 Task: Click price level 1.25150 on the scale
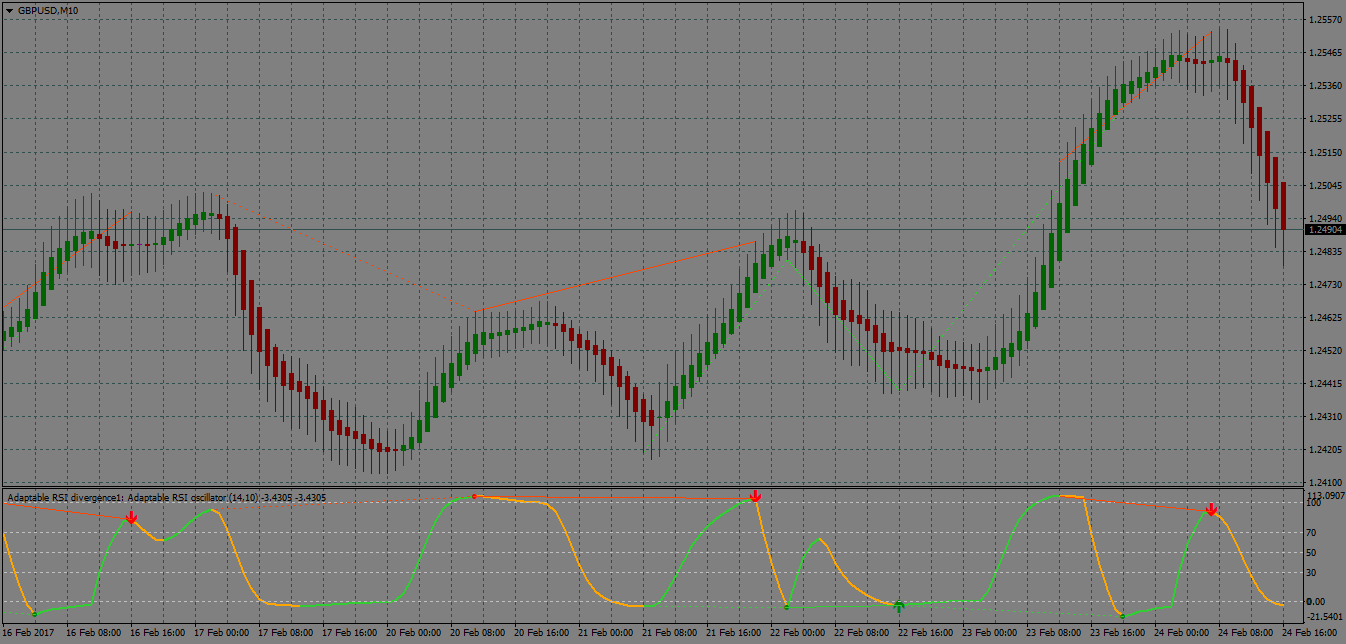1325,153
